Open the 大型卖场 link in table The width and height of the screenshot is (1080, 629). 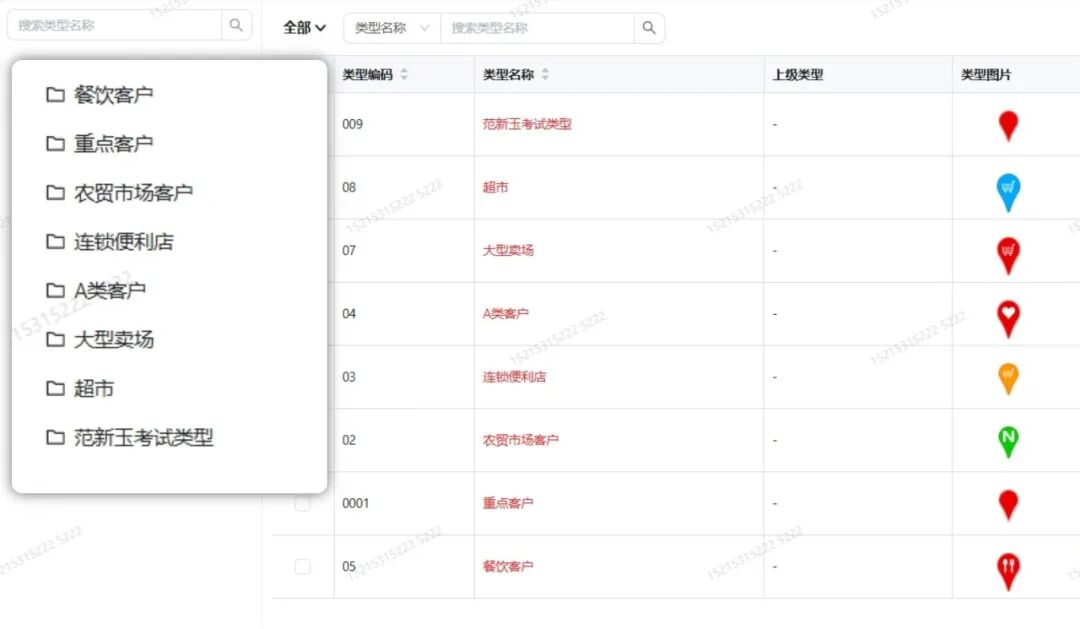(508, 251)
